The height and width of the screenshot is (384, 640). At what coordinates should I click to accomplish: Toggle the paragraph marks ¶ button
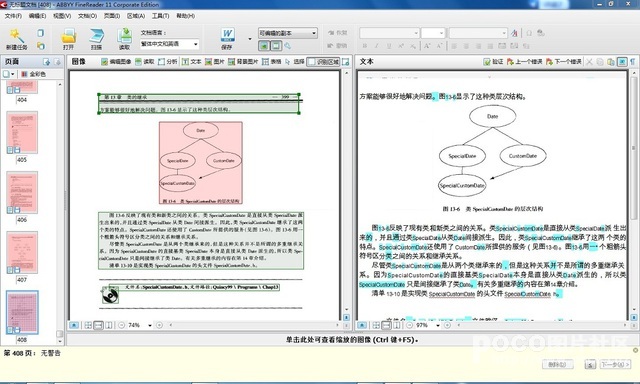[x=632, y=62]
